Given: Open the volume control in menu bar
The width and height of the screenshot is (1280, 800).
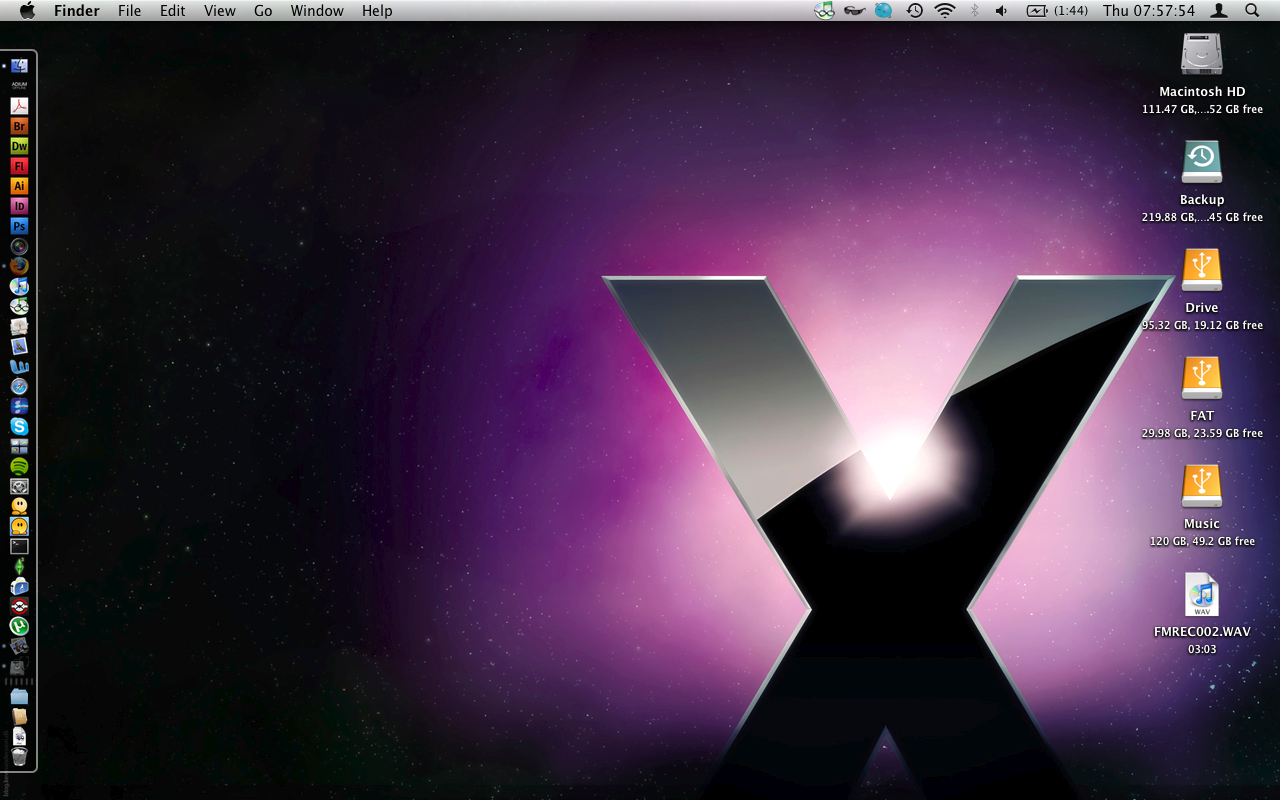Looking at the screenshot, I should [x=1001, y=11].
